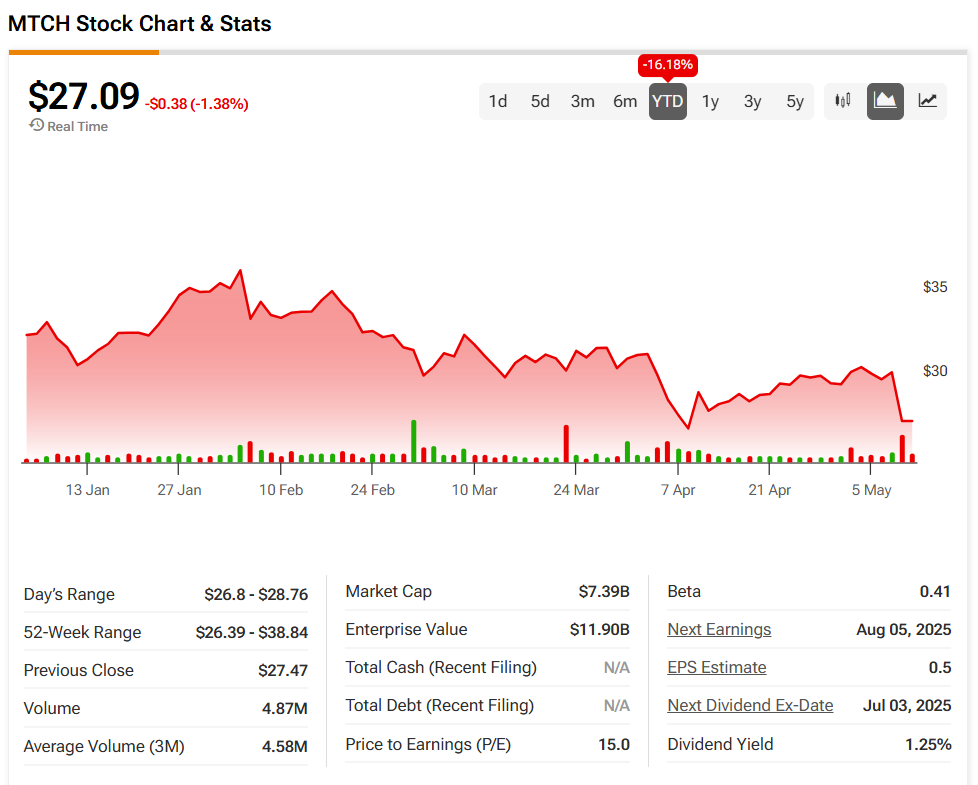This screenshot has height=785, width=978.
Task: Click the MTCH Stock Chart & Stats heading
Action: [x=140, y=24]
